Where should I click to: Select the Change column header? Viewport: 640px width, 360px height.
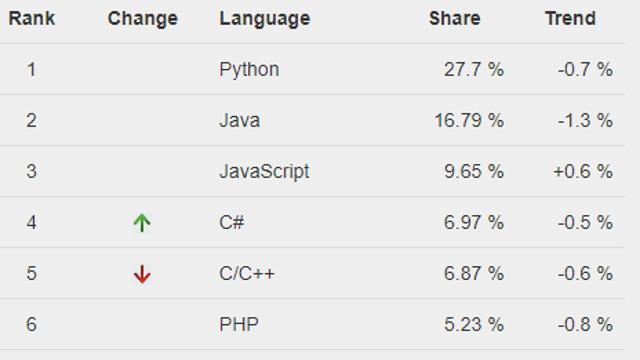[143, 19]
